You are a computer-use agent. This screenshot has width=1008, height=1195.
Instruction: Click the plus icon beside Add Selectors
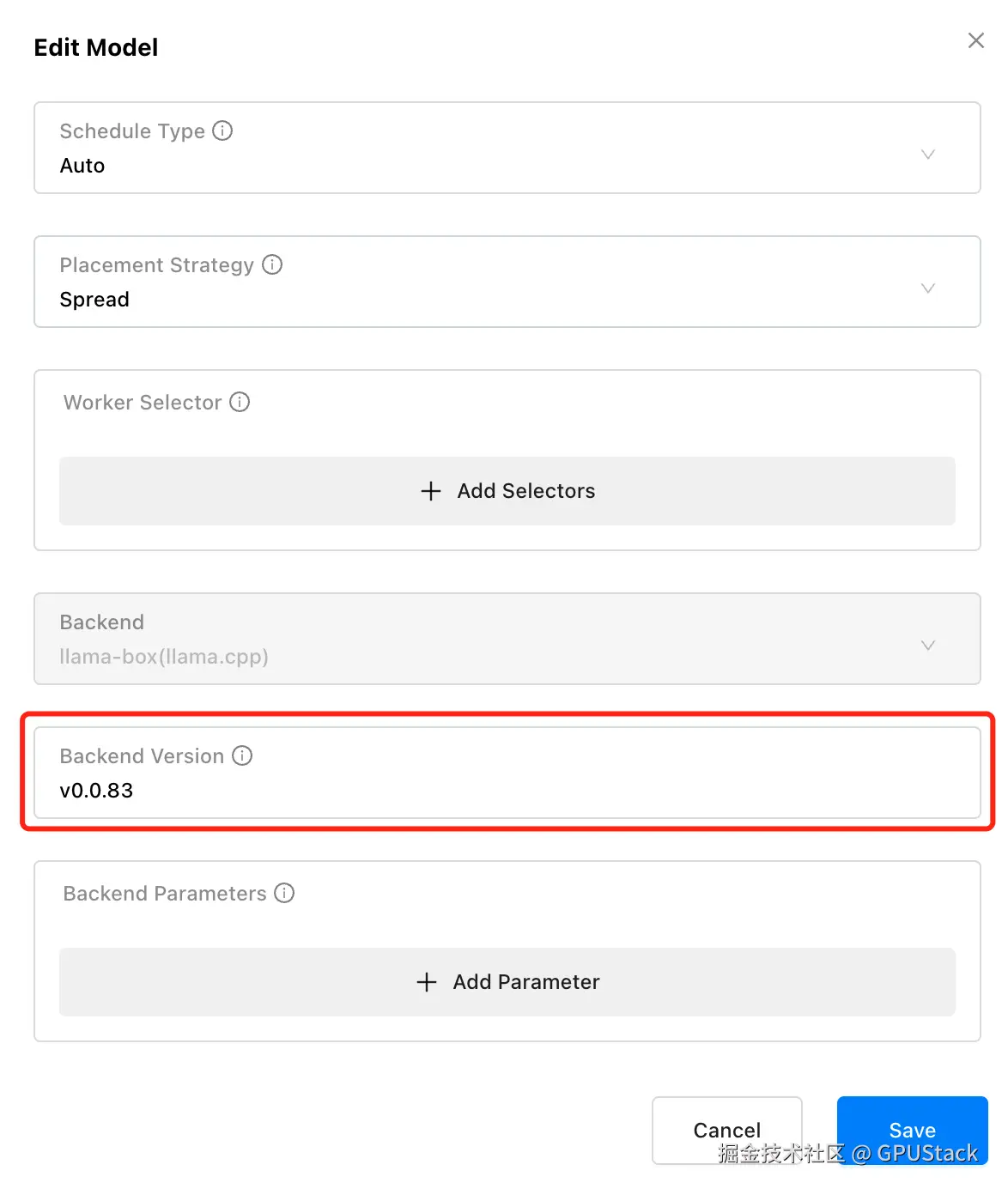[431, 491]
